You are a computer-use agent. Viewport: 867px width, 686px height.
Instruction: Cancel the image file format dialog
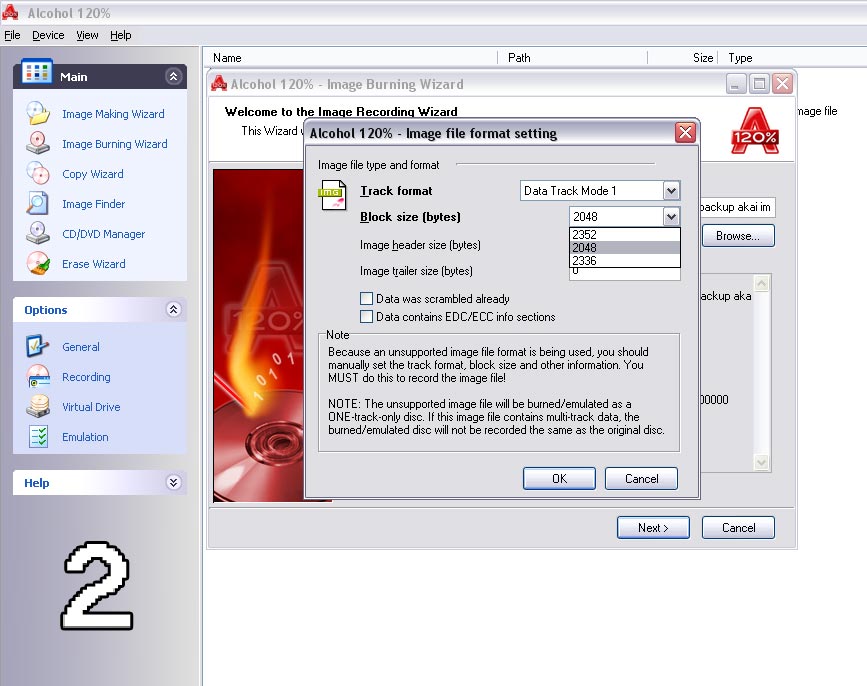pos(641,479)
